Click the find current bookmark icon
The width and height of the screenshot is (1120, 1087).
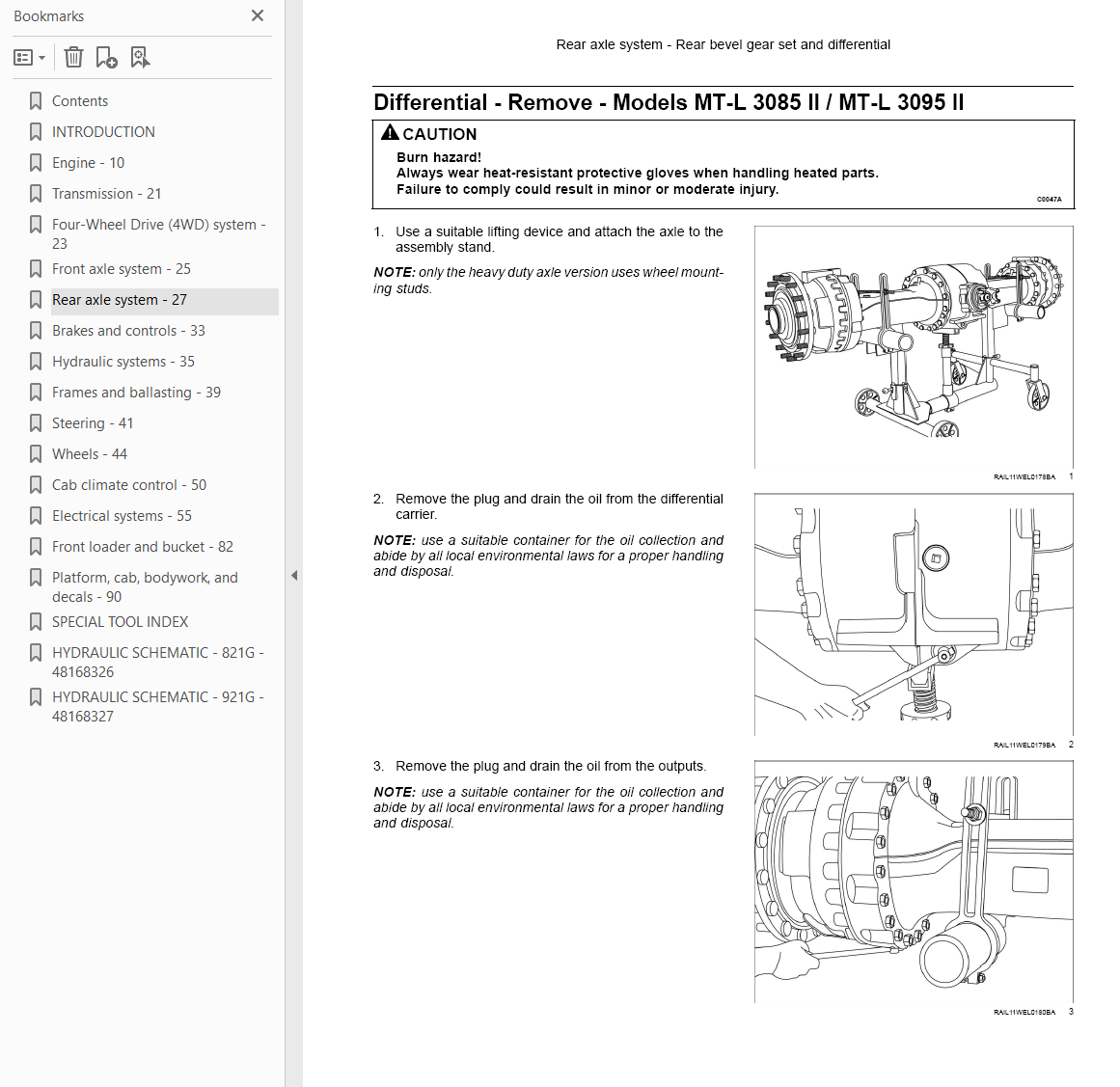(140, 57)
